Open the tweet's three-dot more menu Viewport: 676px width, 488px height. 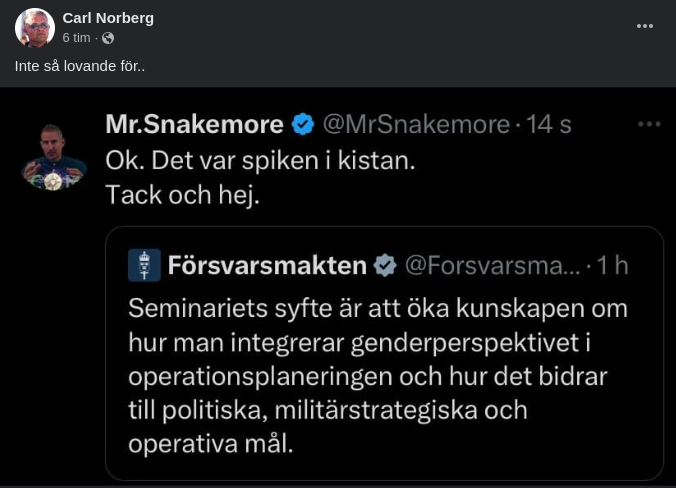(x=649, y=124)
